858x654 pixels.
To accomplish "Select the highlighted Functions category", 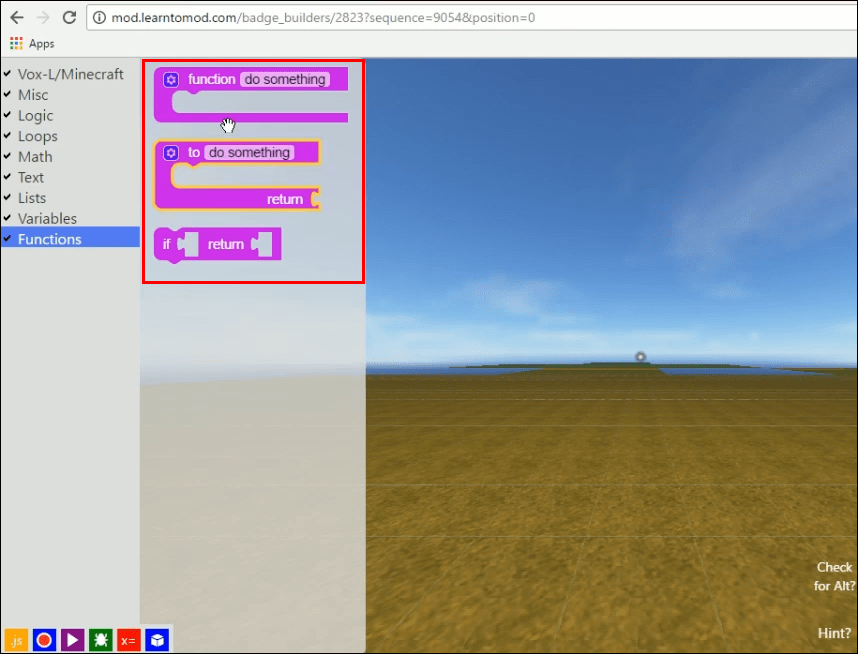I will (x=70, y=239).
